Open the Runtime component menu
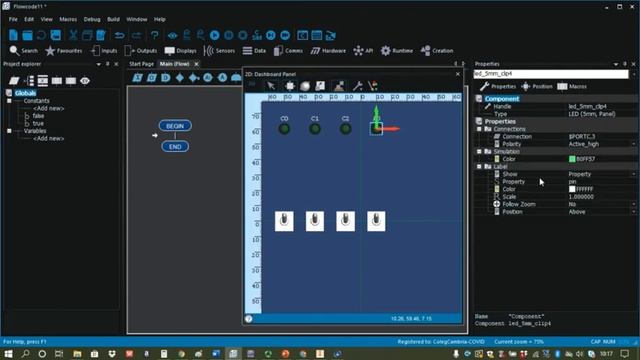 (x=396, y=51)
